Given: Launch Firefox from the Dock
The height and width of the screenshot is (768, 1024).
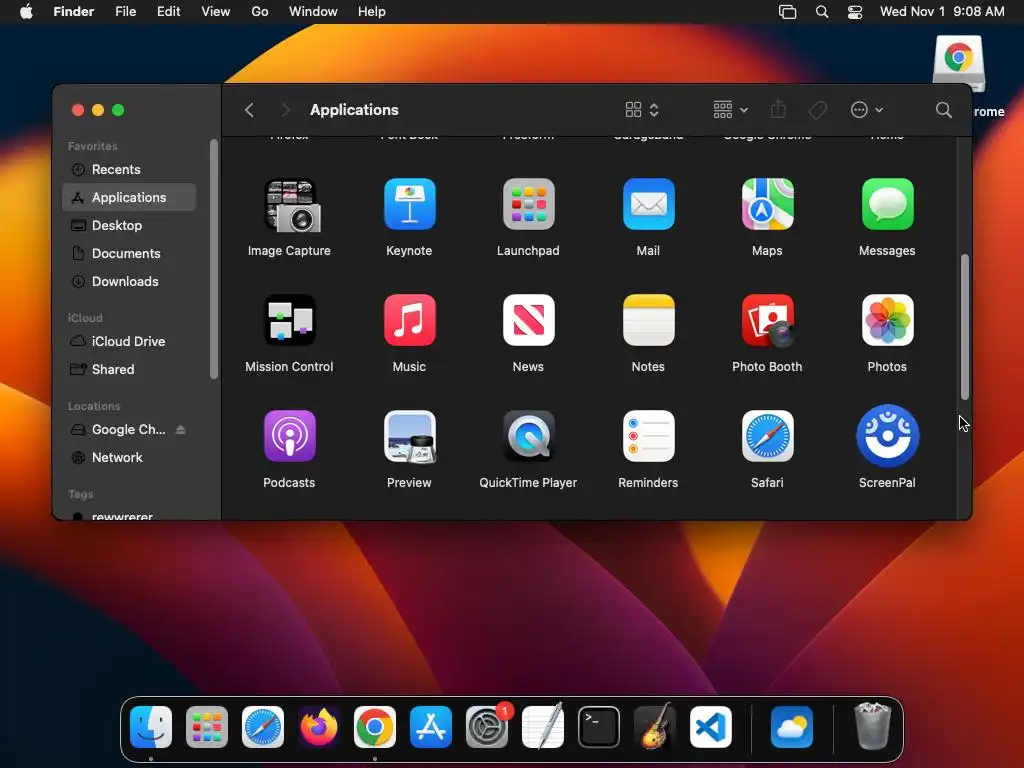Looking at the screenshot, I should 319,727.
